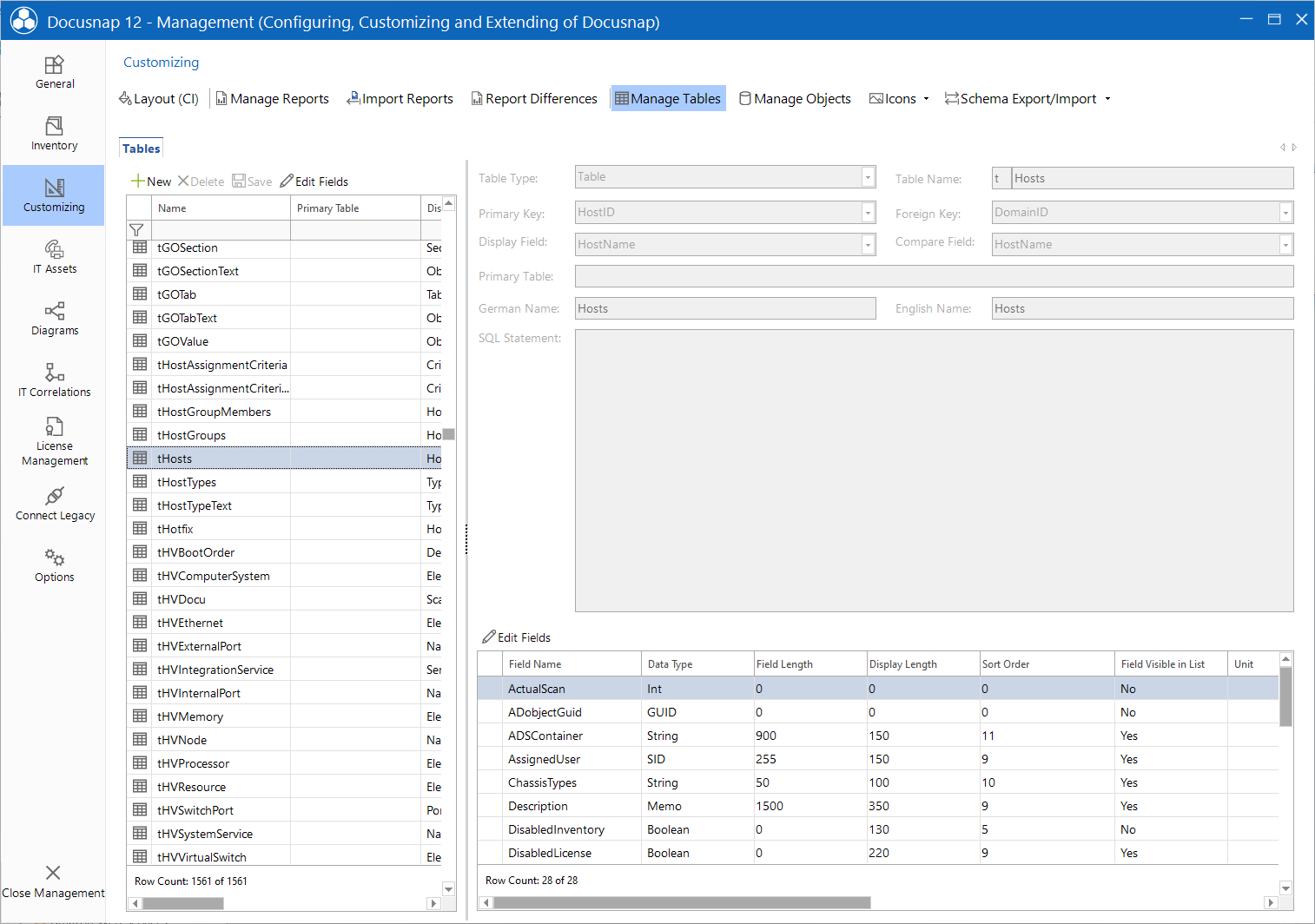Open the Diagrams section
The image size is (1315, 924).
point(54,319)
